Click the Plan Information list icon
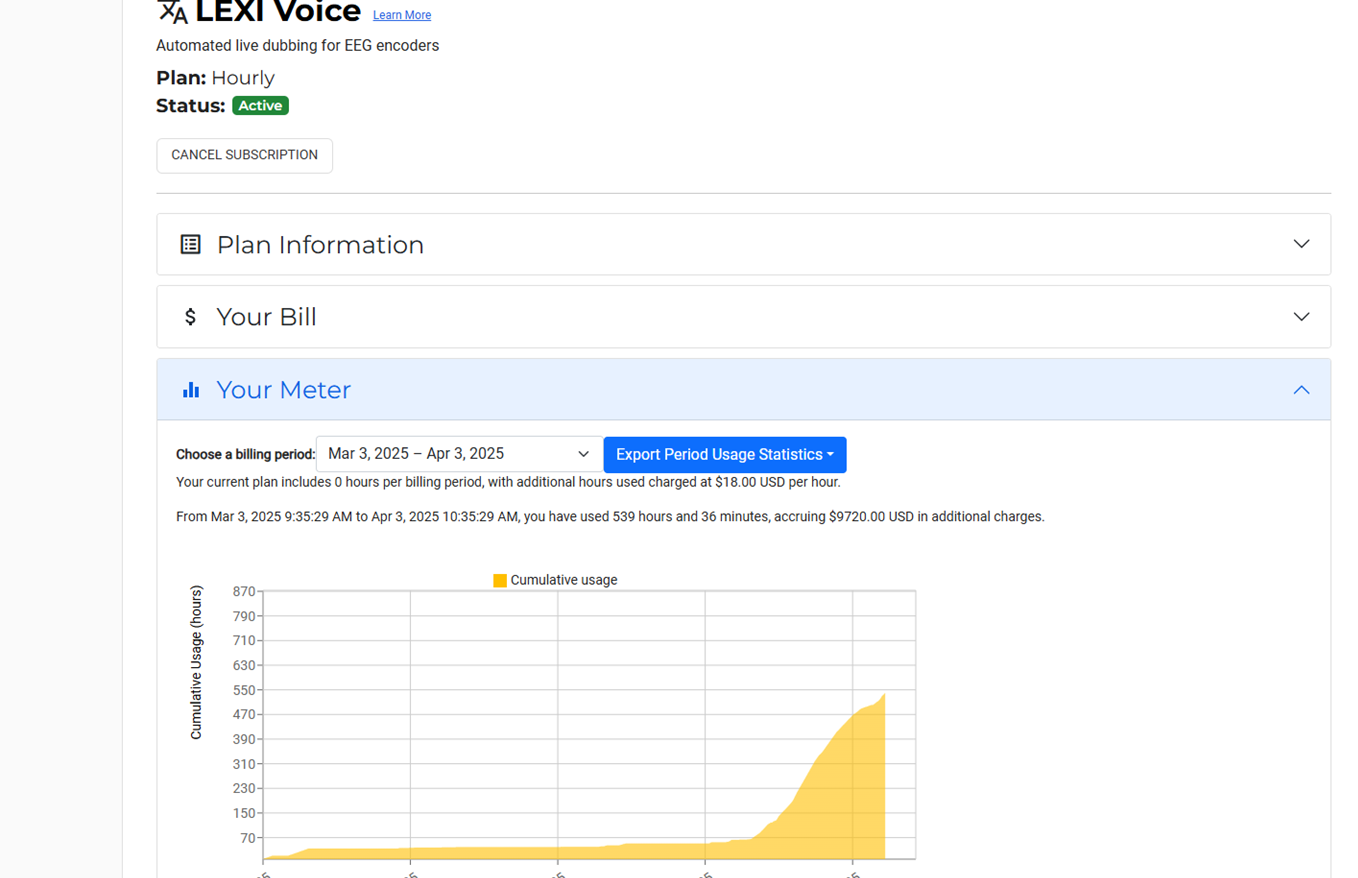The image size is (1358, 878). pyautogui.click(x=190, y=244)
